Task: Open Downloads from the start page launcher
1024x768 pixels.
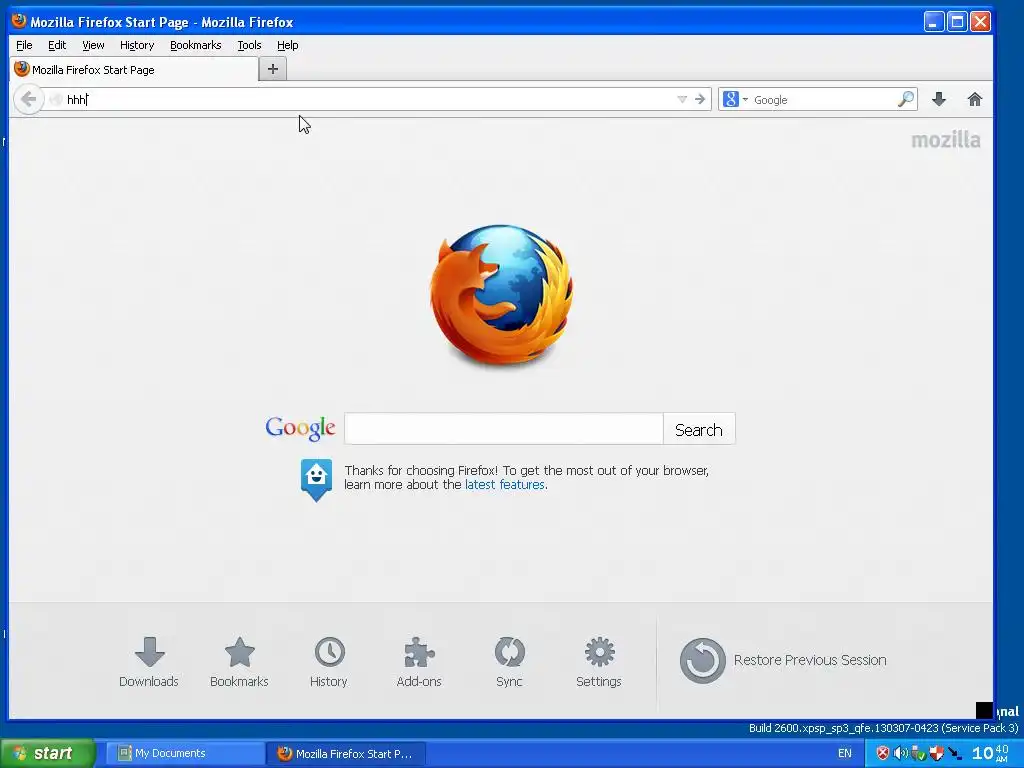Action: [149, 662]
